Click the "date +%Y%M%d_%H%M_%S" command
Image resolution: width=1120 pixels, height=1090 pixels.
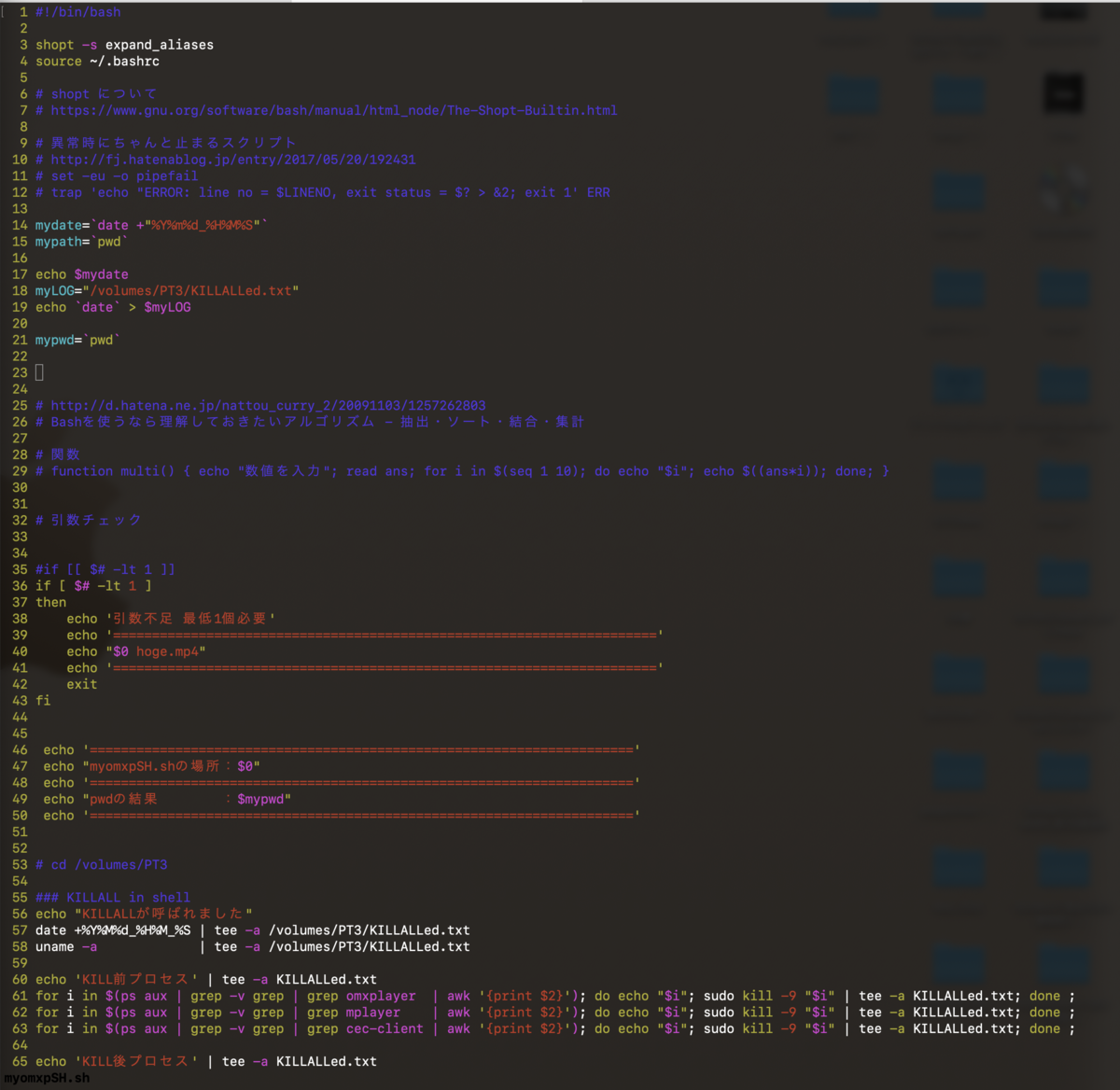pos(113,930)
